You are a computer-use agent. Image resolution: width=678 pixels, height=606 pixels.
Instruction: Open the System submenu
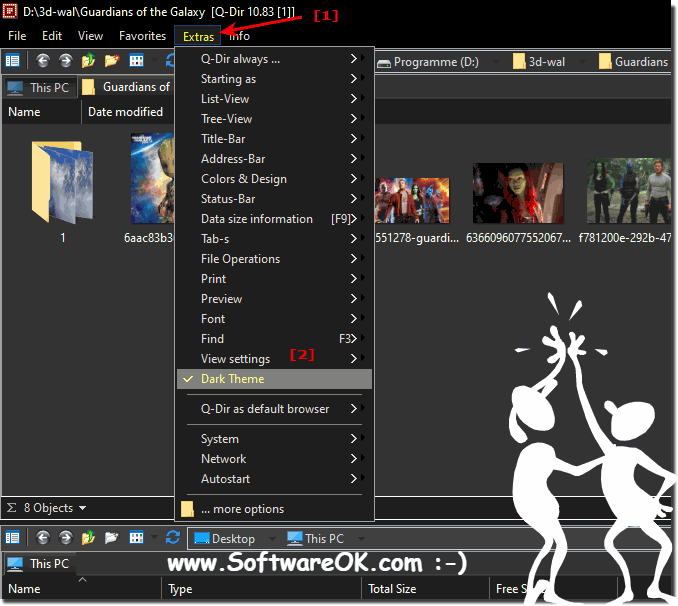[x=275, y=439]
